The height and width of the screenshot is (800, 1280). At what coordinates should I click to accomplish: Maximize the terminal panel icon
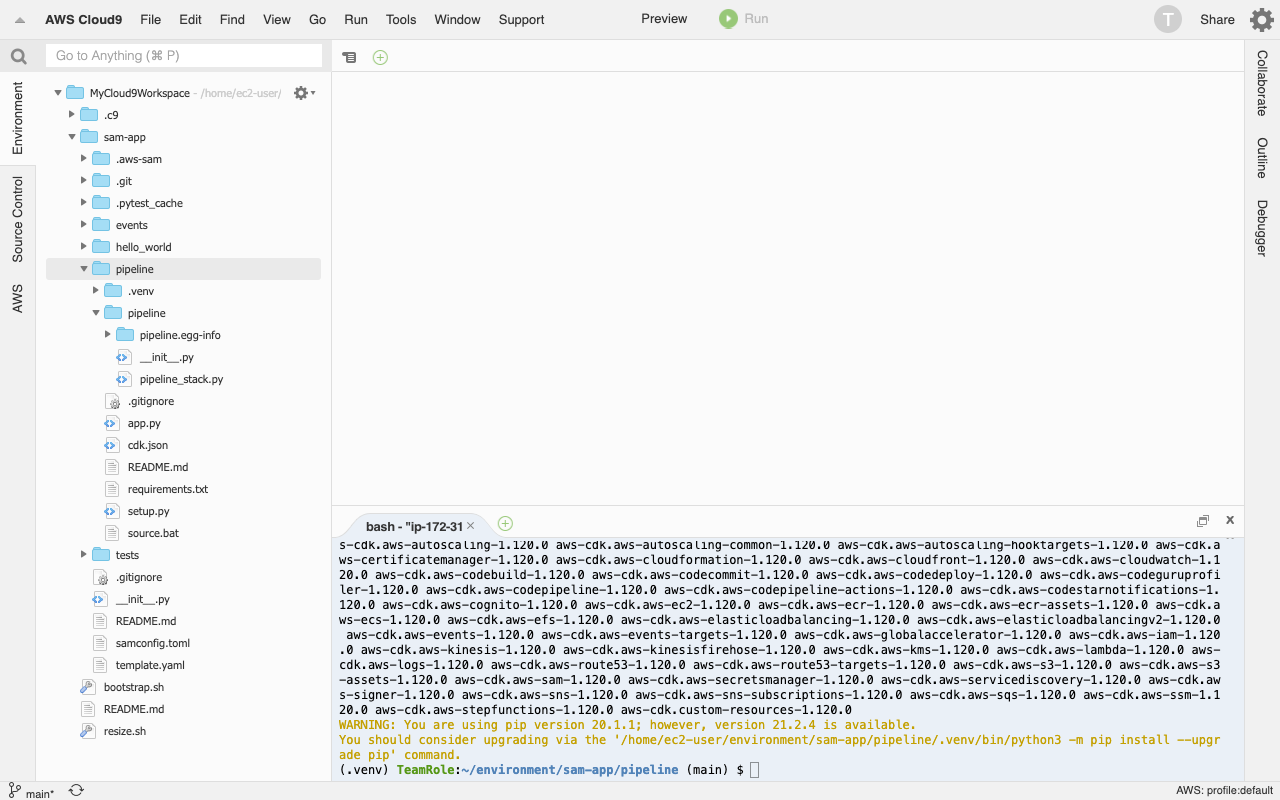pos(1203,521)
